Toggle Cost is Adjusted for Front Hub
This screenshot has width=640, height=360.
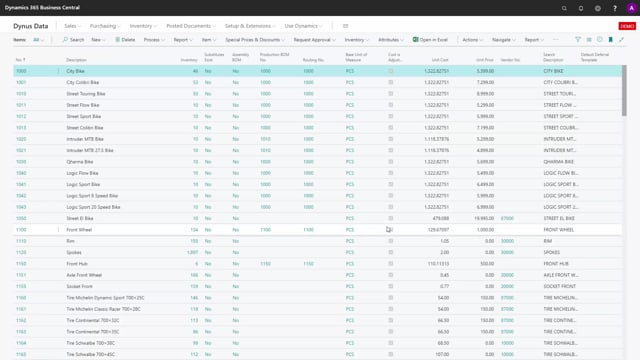pos(391,264)
